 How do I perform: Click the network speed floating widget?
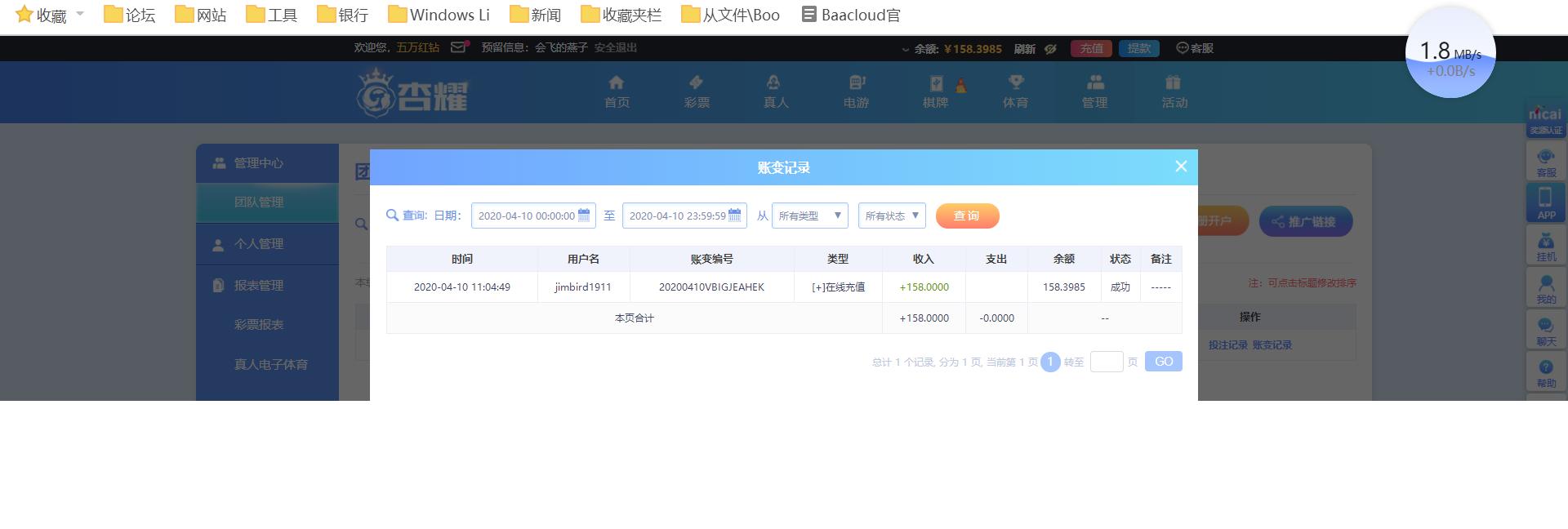pos(1450,54)
